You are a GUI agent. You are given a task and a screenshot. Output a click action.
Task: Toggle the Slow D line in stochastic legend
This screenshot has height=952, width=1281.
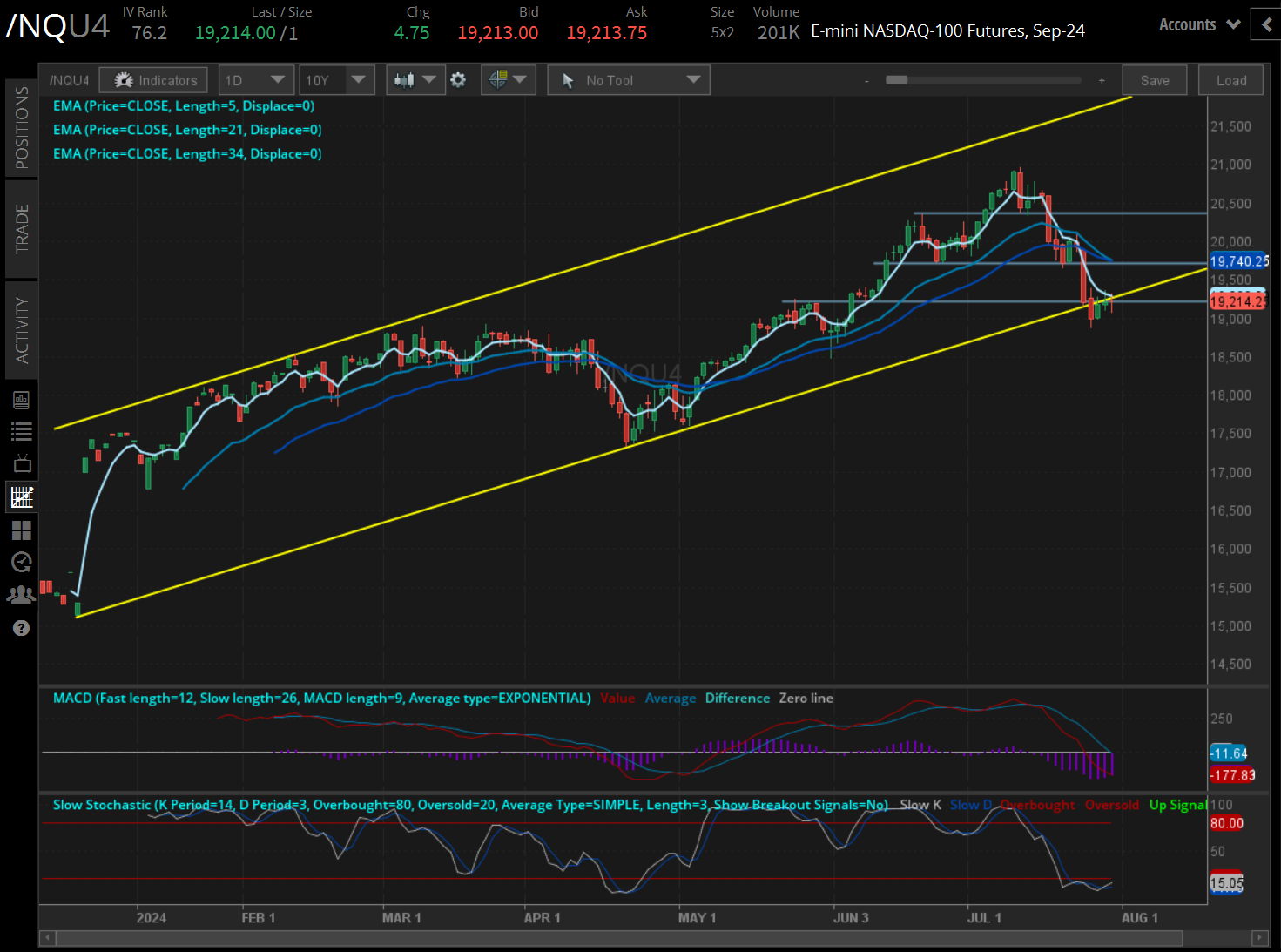970,804
